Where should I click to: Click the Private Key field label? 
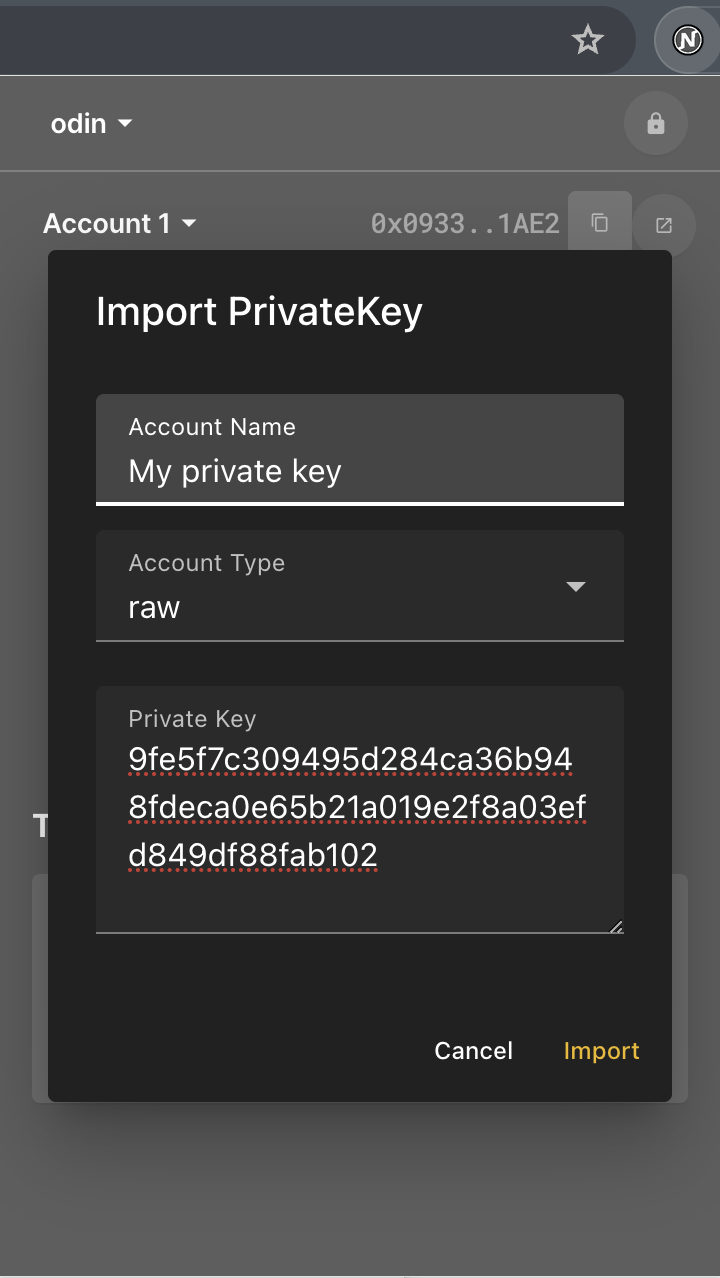pyautogui.click(x=191, y=718)
